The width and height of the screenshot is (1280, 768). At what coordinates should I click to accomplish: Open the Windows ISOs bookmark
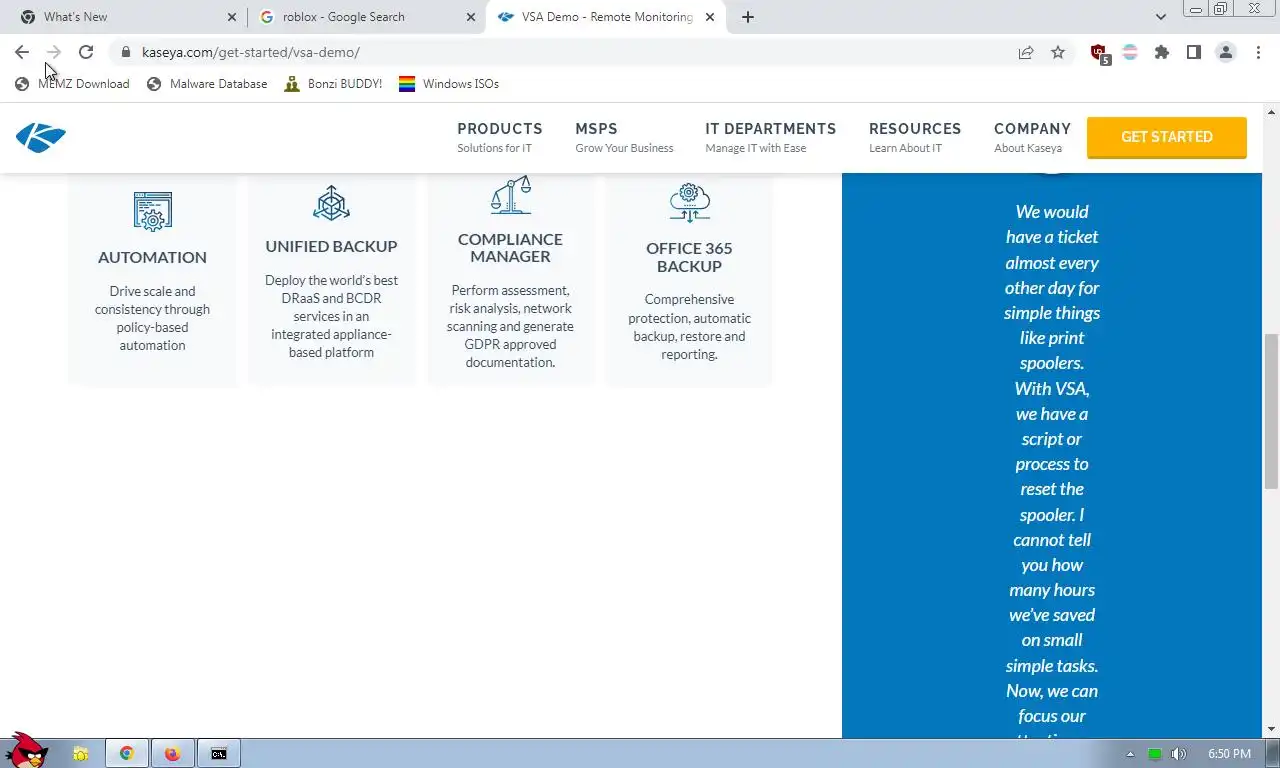click(x=449, y=84)
